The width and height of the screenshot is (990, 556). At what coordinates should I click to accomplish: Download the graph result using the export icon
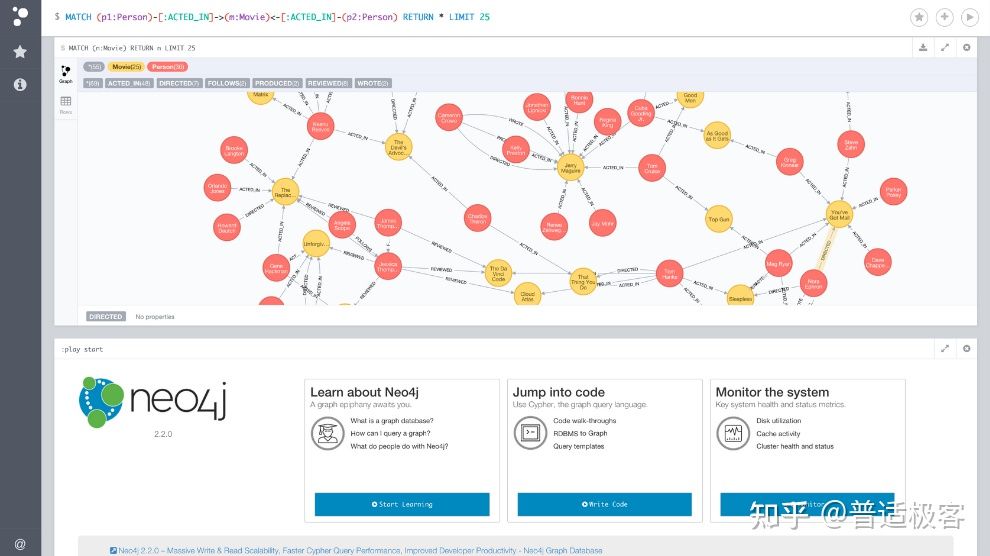(x=923, y=47)
